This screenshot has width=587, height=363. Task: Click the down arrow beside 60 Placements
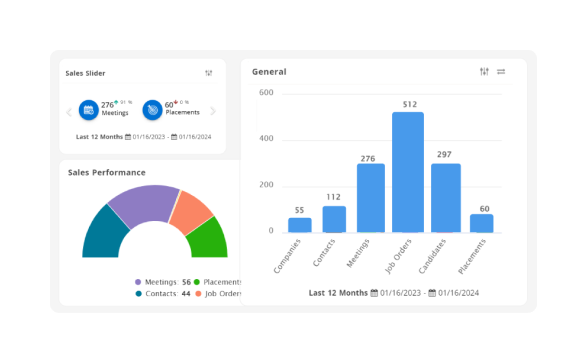176,102
